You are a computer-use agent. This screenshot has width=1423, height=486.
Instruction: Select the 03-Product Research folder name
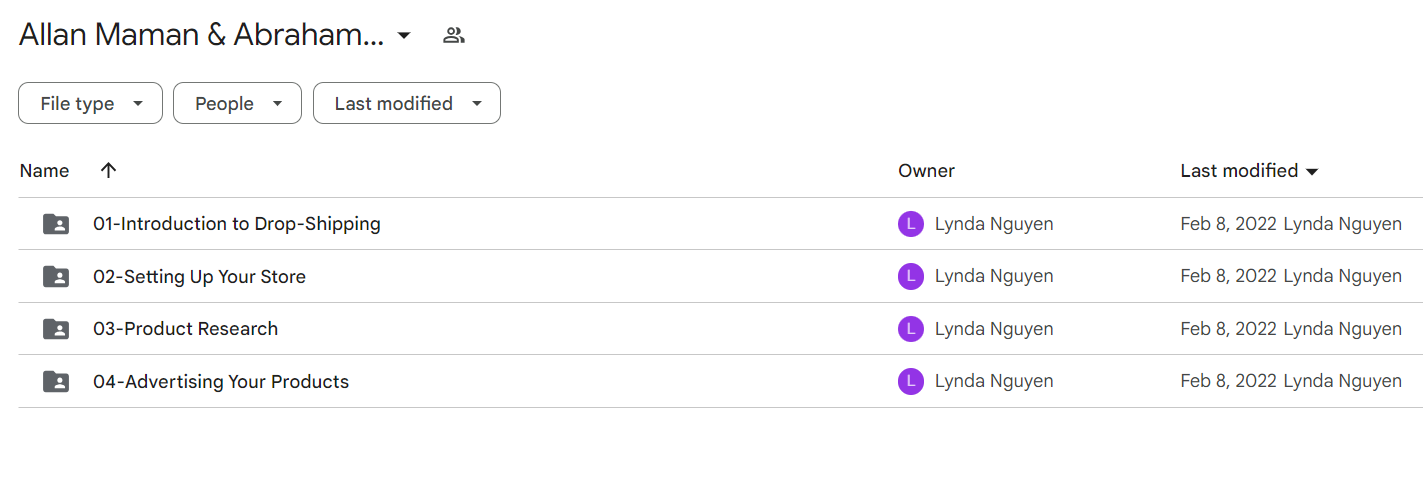click(x=185, y=329)
